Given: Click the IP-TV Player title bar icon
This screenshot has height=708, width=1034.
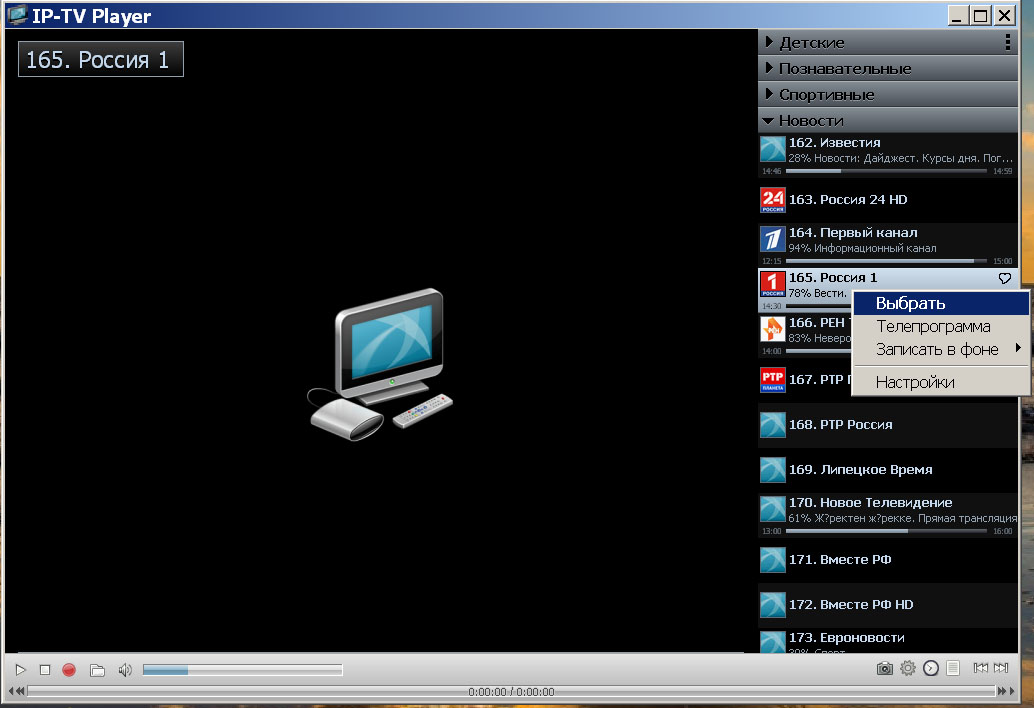Looking at the screenshot, I should [x=17, y=15].
